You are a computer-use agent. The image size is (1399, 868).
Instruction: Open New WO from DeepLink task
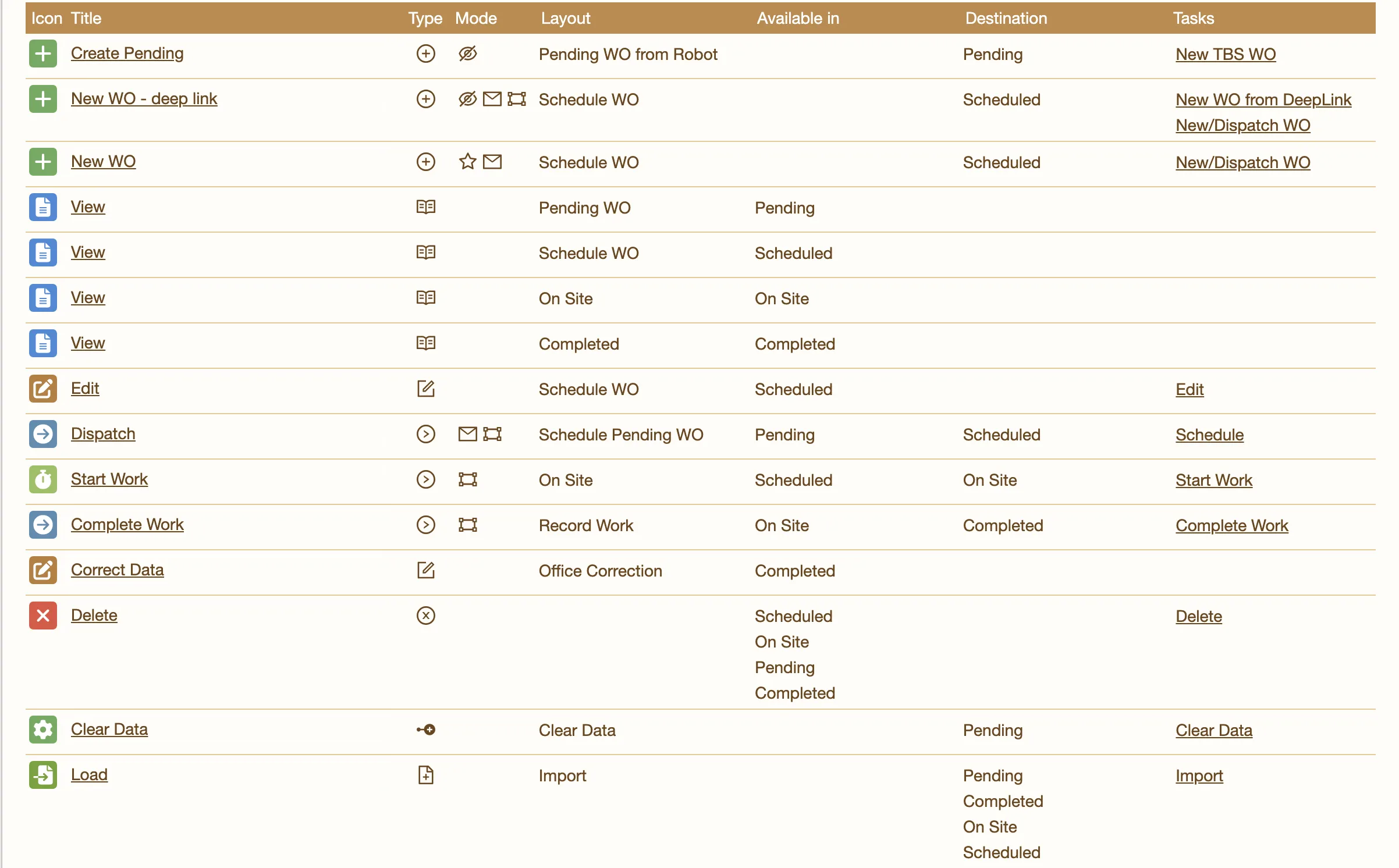(x=1263, y=99)
